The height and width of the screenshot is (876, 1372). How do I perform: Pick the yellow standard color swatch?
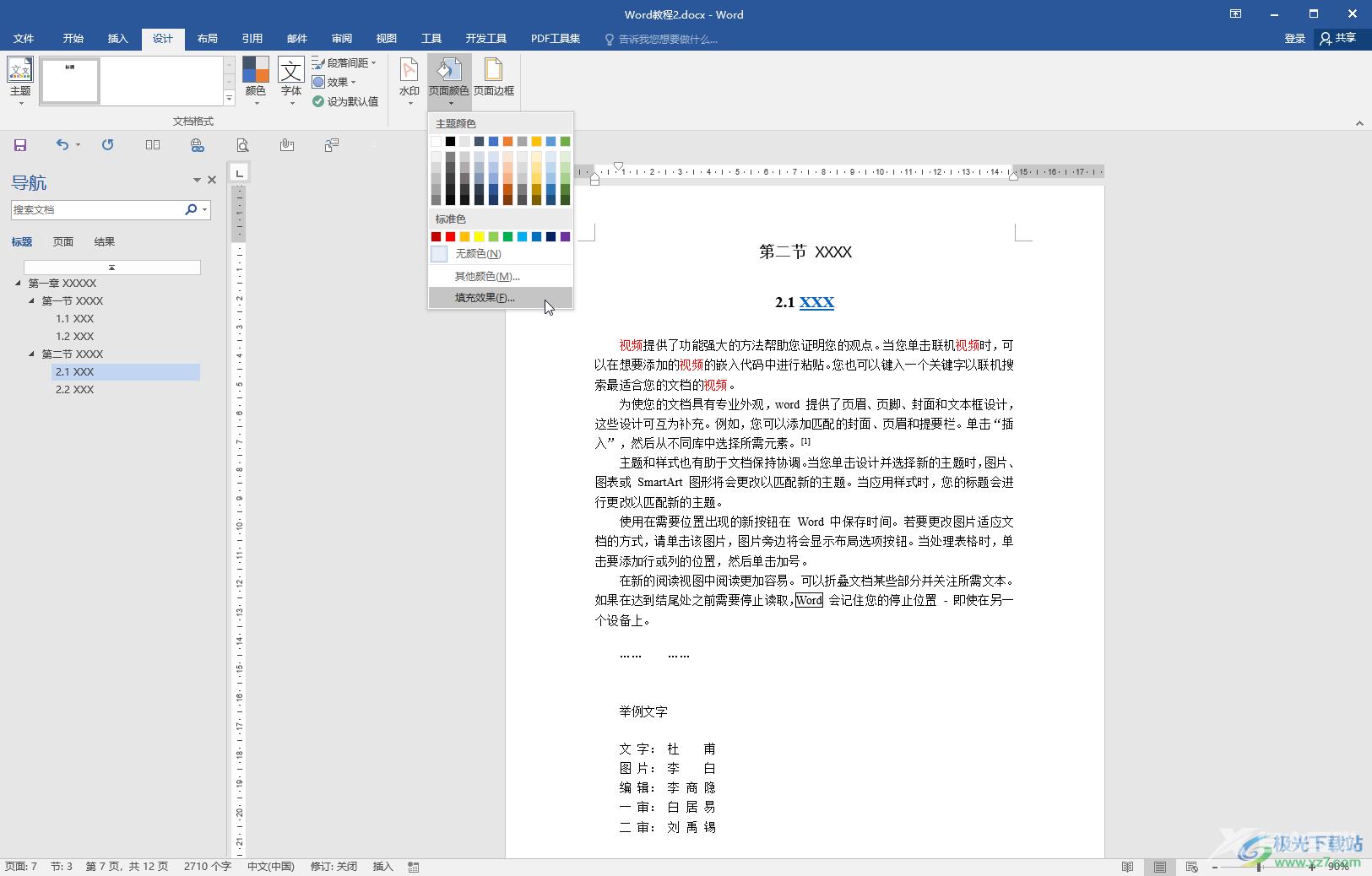[480, 236]
